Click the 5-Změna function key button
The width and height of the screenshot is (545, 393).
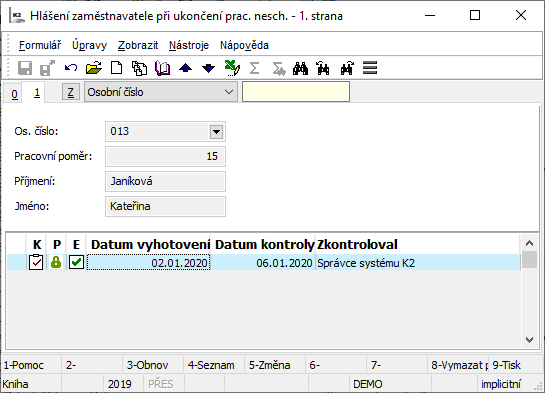click(275, 365)
